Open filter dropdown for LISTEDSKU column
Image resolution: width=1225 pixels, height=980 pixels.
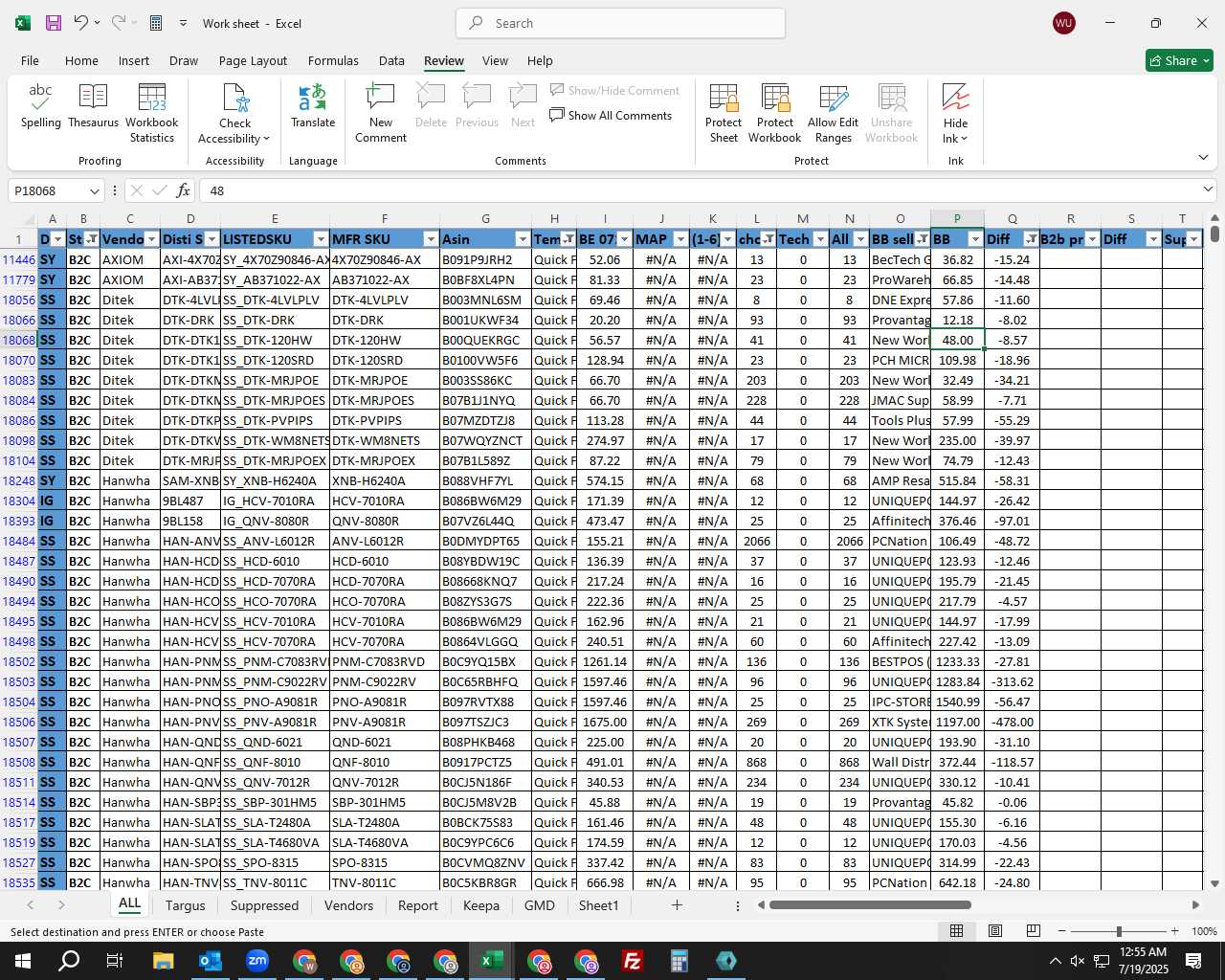pyautogui.click(x=321, y=239)
